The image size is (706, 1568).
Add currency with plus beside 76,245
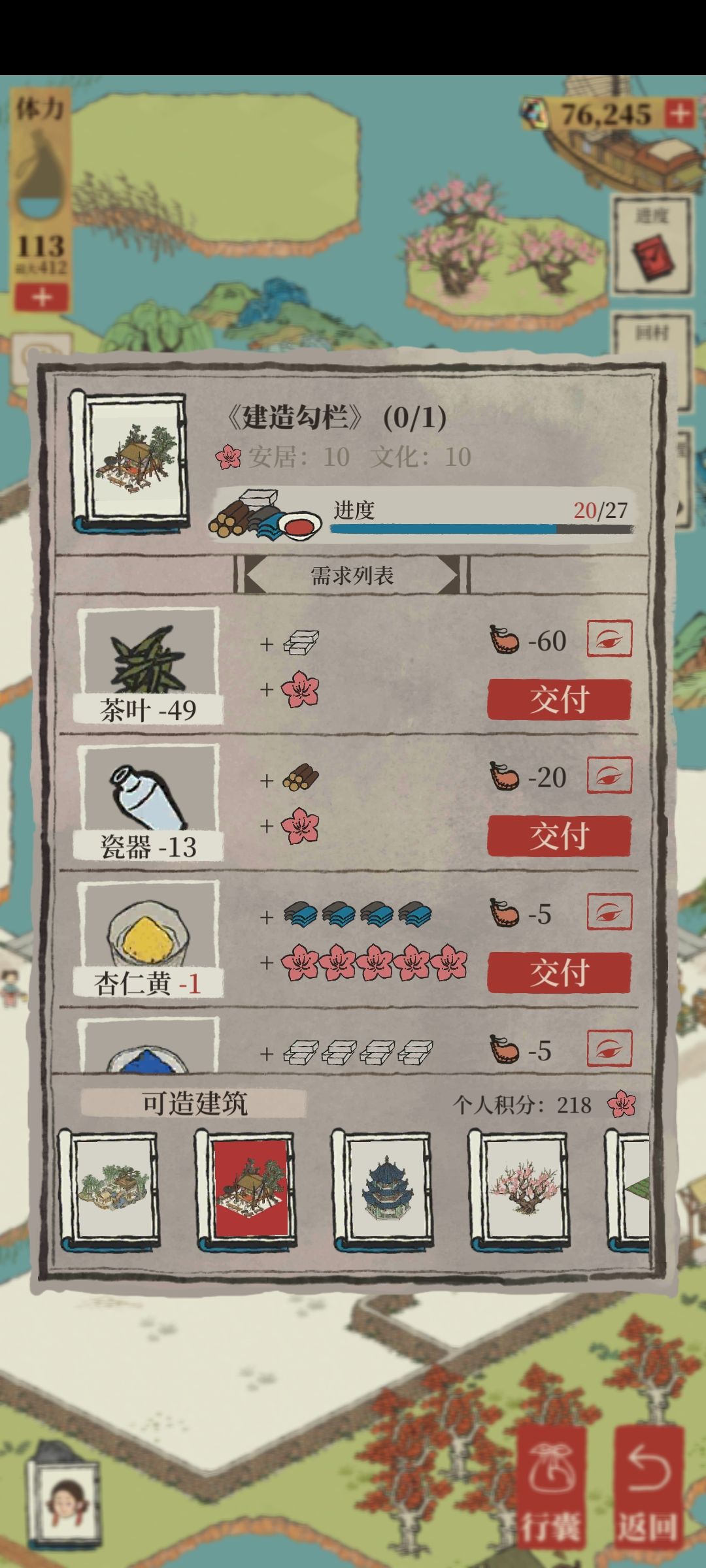coord(680,114)
